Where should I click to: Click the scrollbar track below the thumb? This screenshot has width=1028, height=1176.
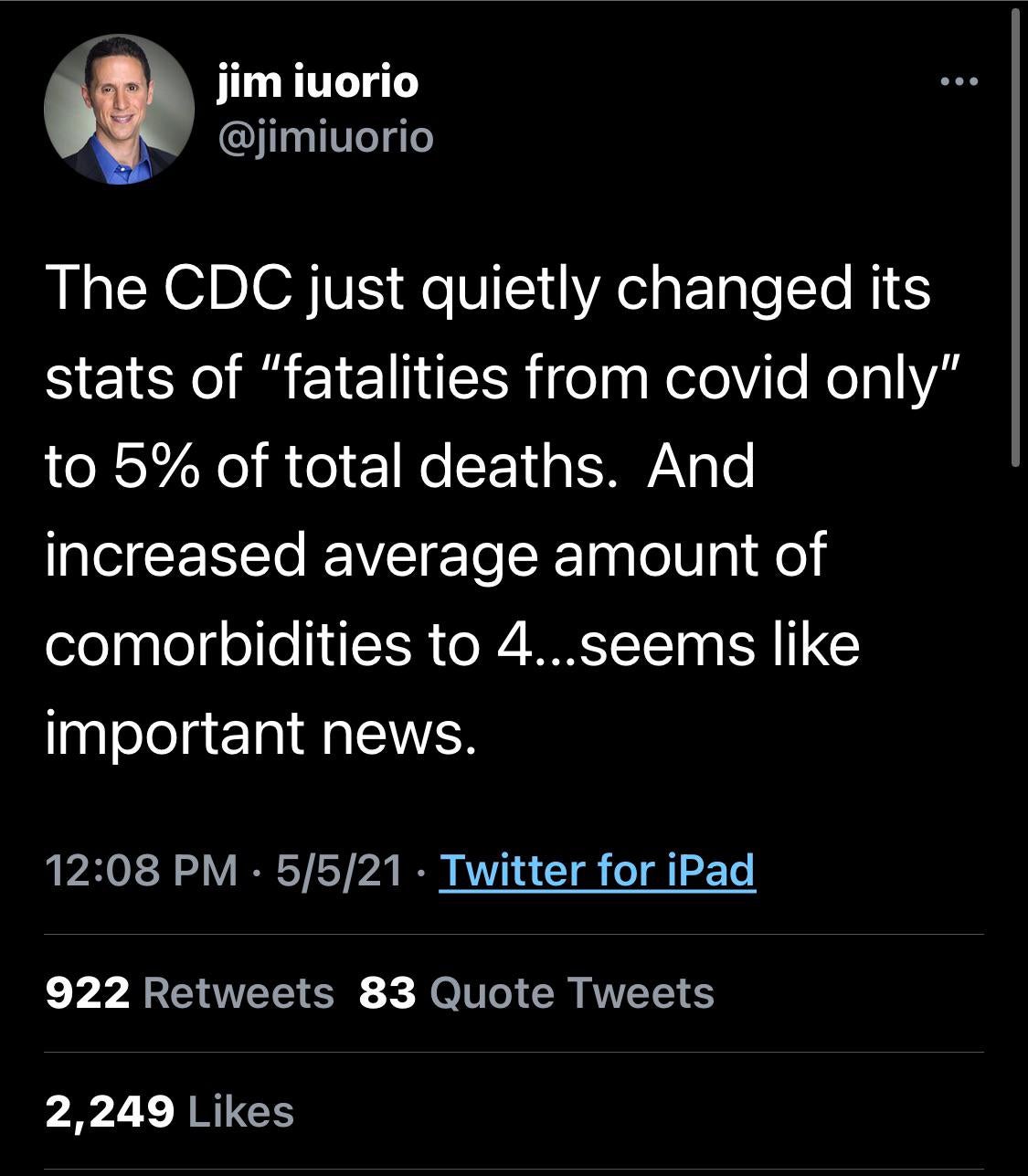pos(1016,822)
